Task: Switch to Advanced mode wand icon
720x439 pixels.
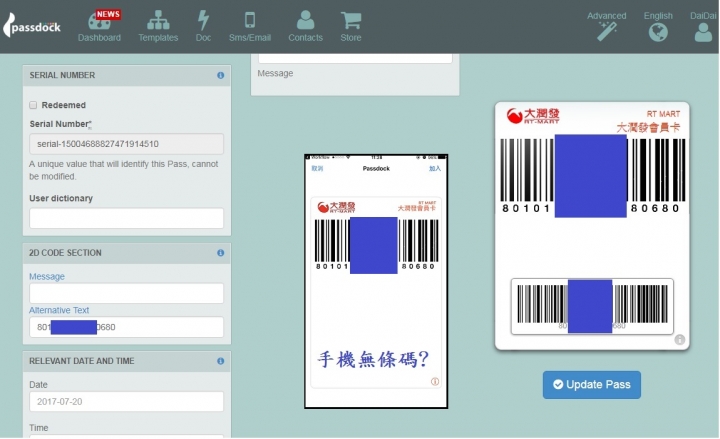Action: 607,27
